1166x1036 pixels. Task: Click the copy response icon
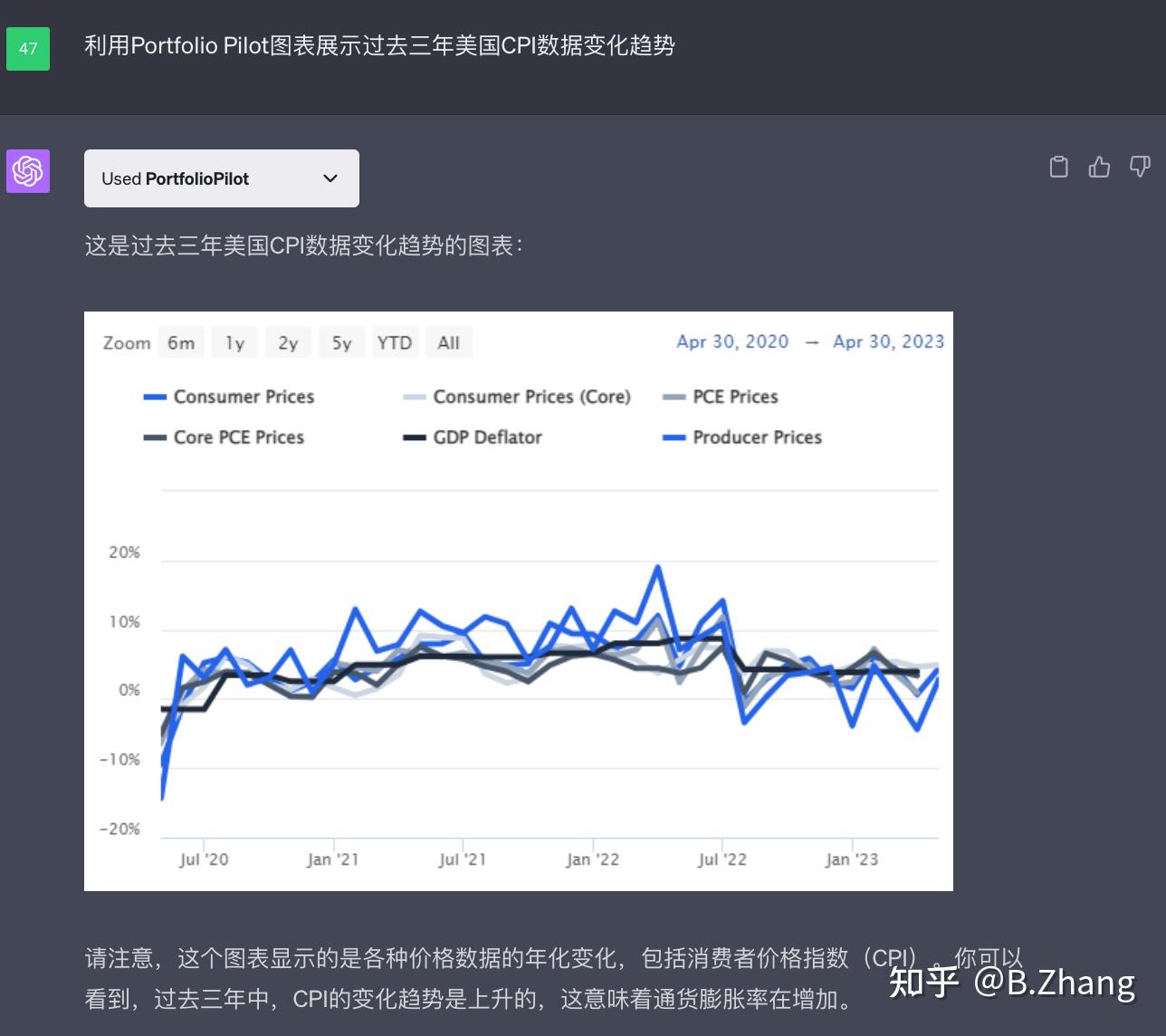1057,167
